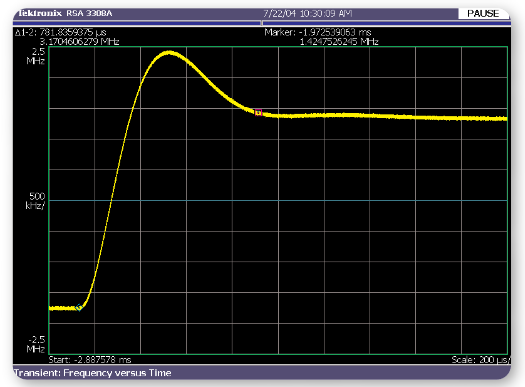Click the 500 kHz/ vertical scale label
Screen dimensions: 525x387
(35, 201)
